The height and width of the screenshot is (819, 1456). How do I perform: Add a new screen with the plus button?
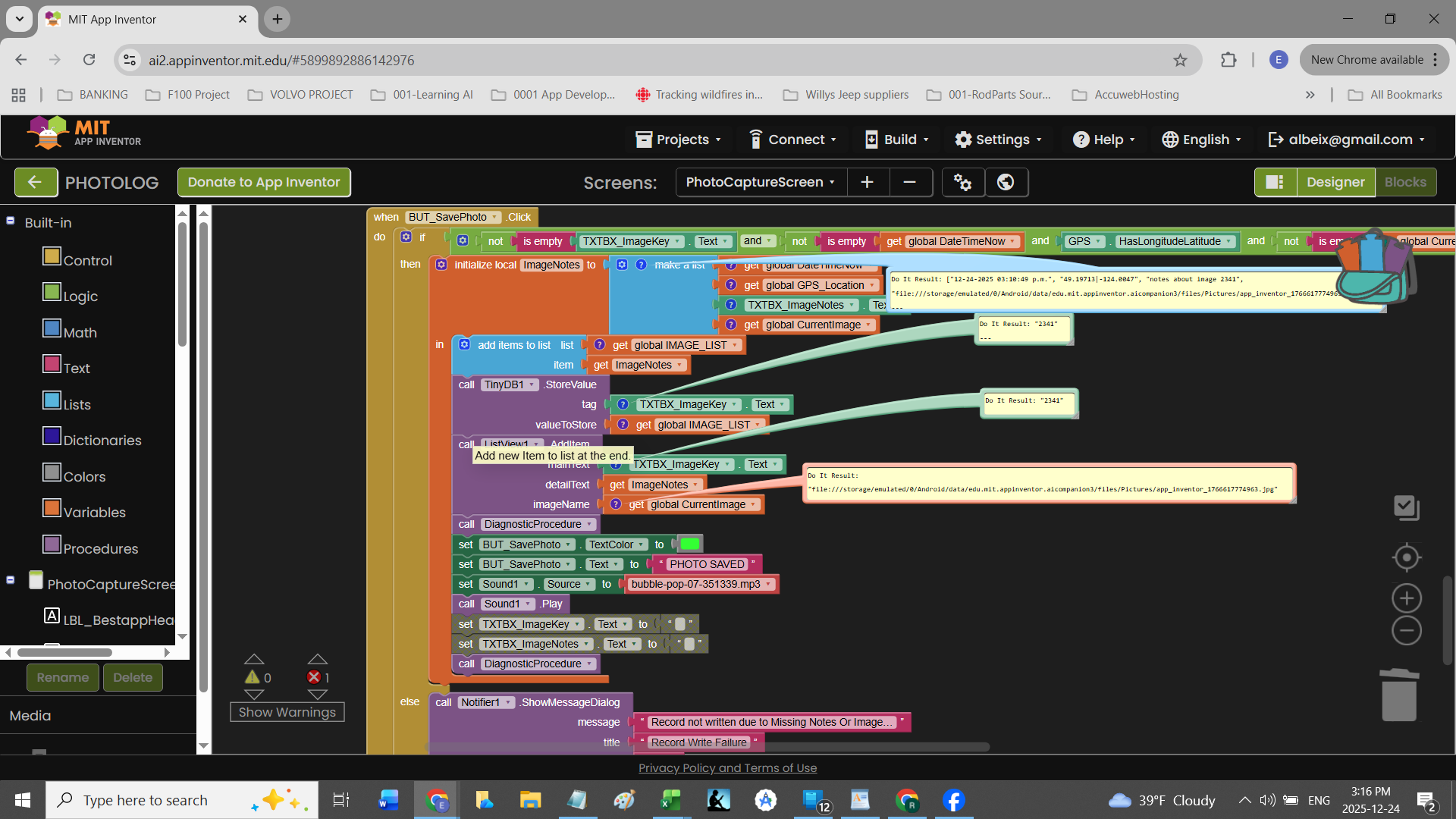[868, 182]
